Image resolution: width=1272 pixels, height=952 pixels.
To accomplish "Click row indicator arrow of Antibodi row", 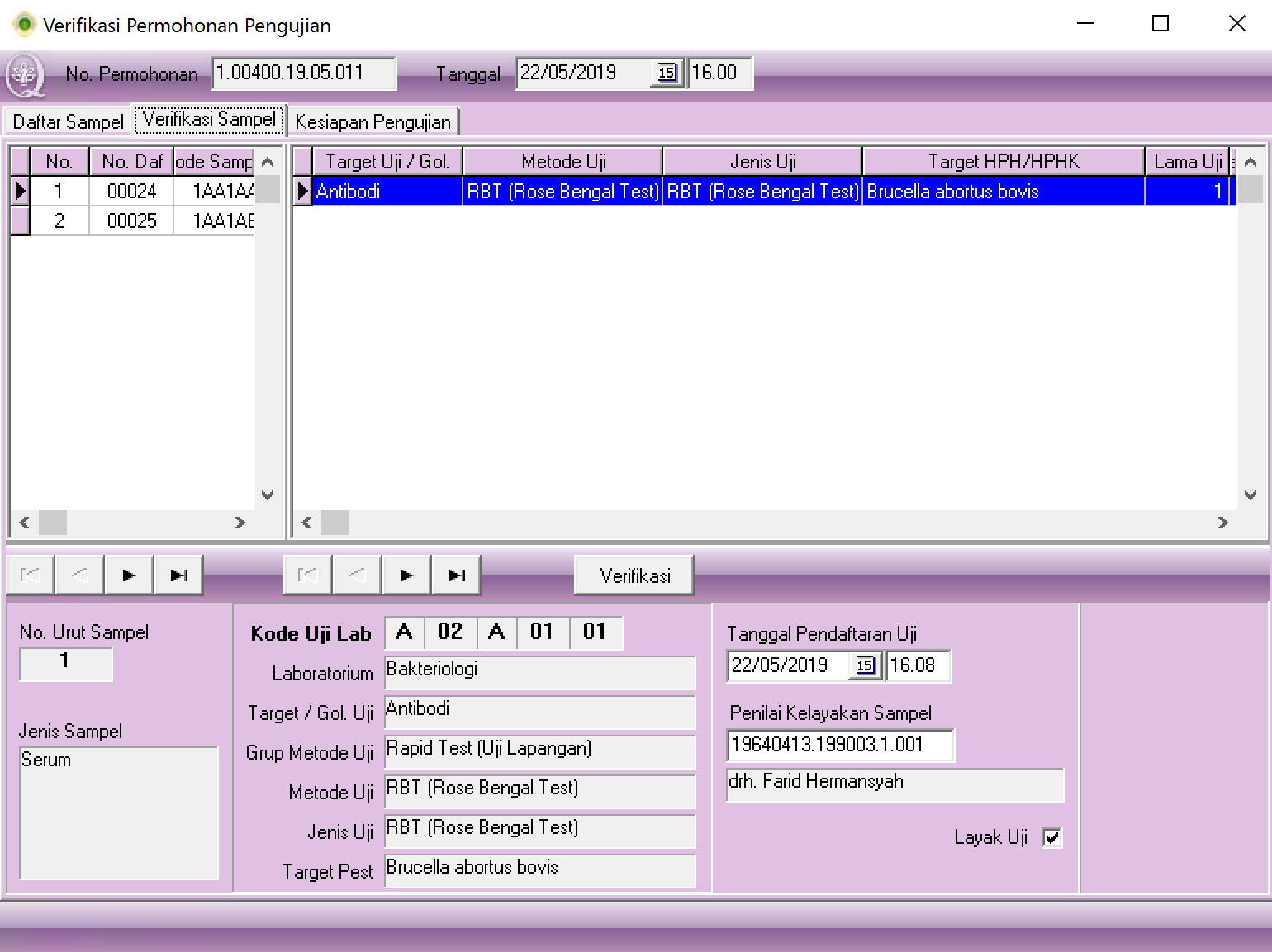I will point(303,192).
